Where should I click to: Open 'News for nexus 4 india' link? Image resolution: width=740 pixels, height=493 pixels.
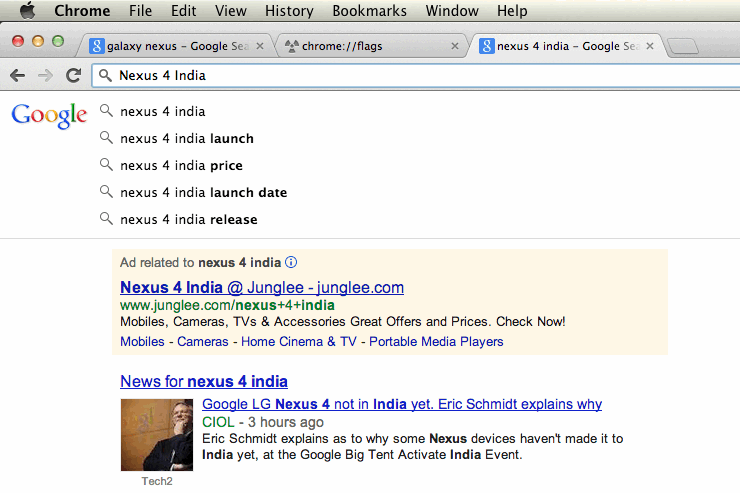[204, 381]
